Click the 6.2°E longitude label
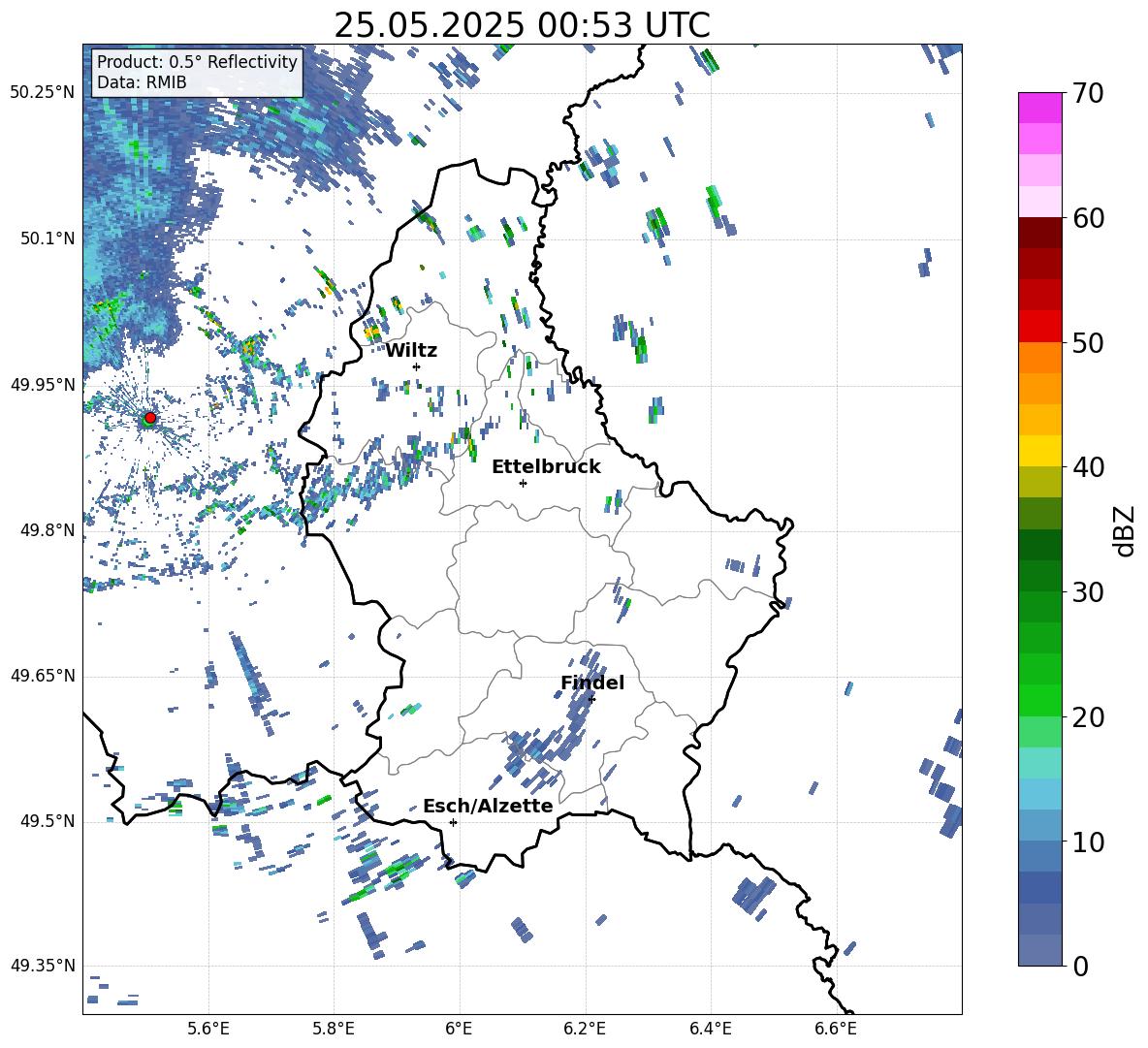 pyautogui.click(x=585, y=1029)
